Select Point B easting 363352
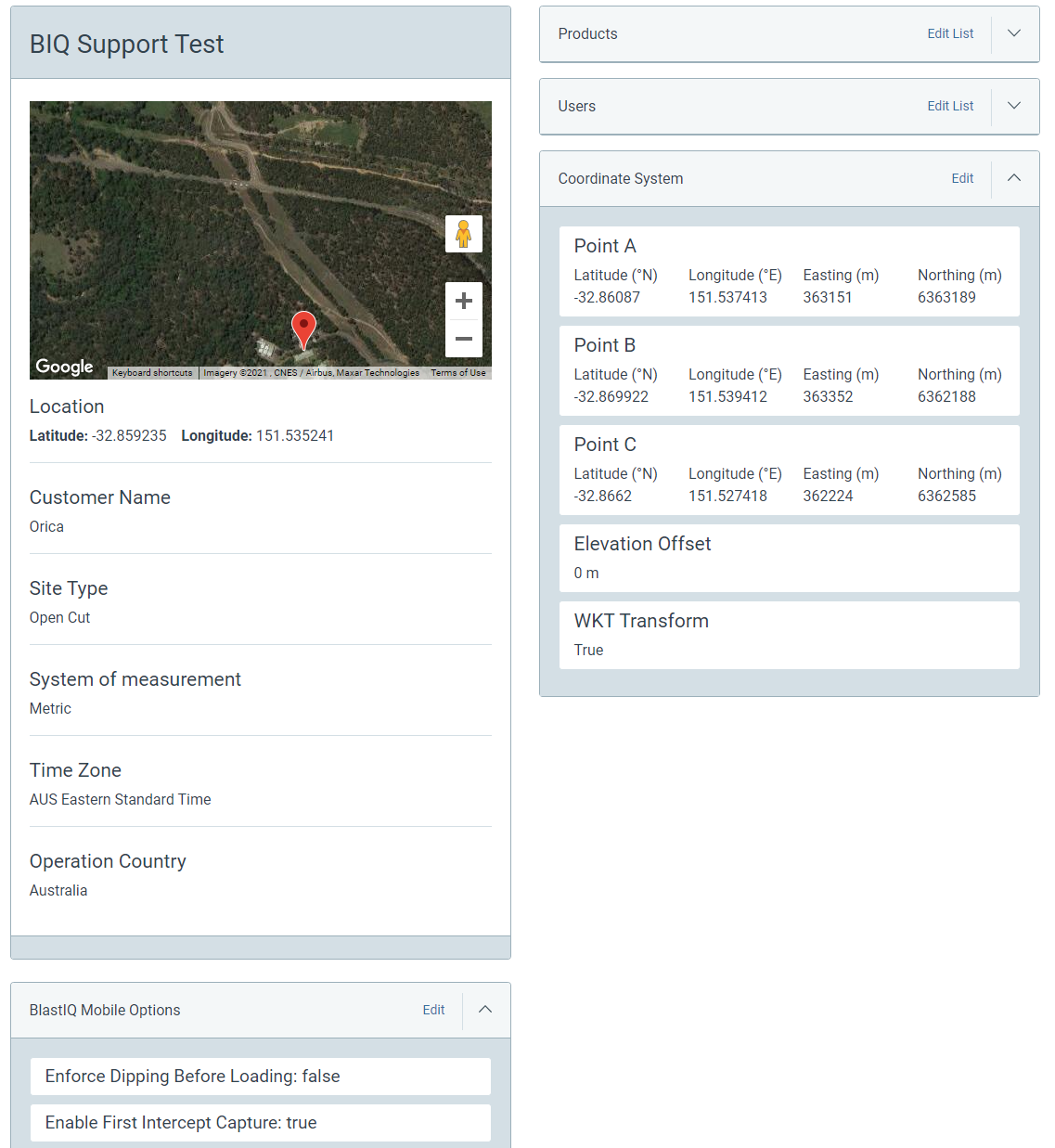Viewport: 1055px width, 1148px height. tap(828, 396)
